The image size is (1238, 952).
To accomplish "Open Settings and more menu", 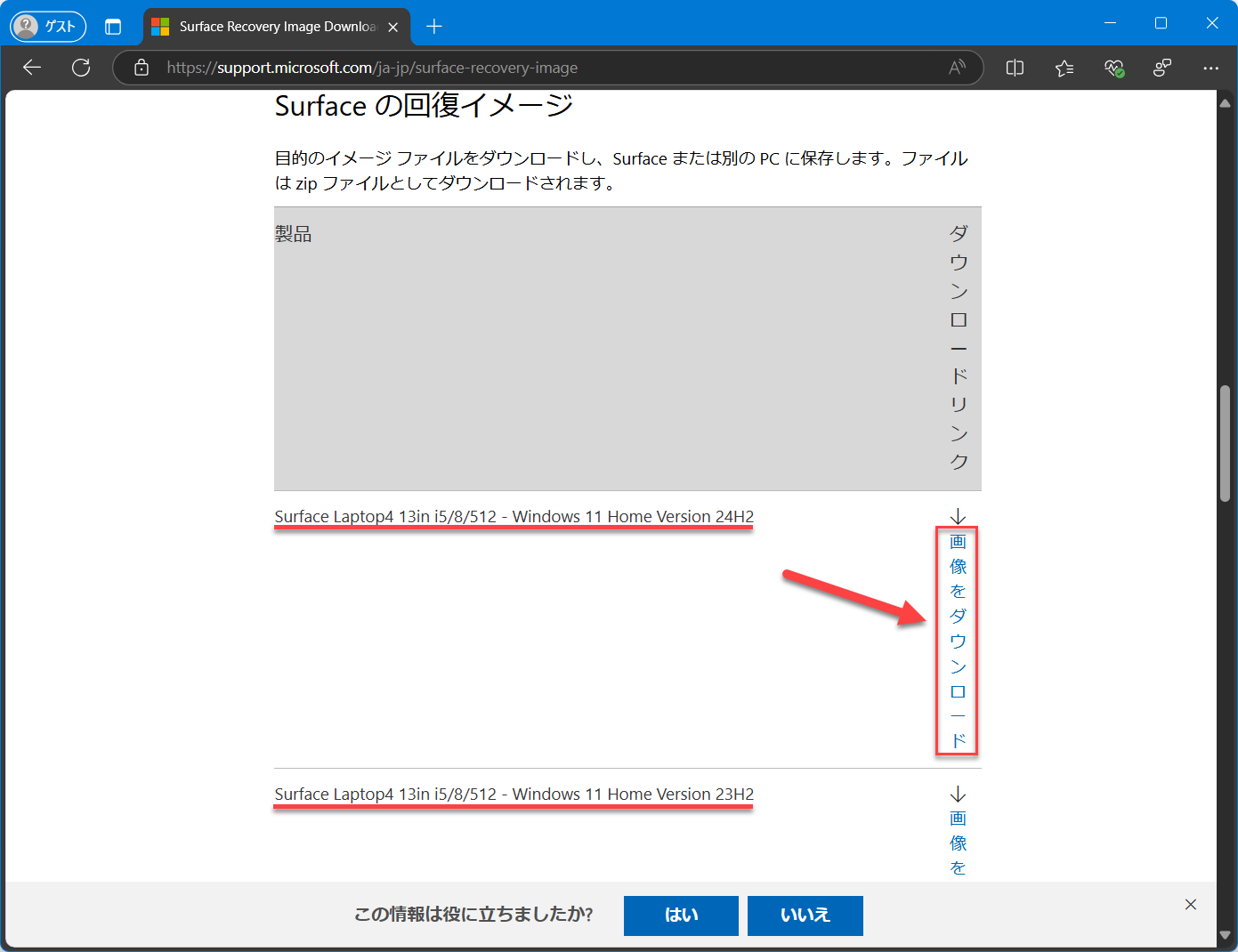I will pos(1210,68).
